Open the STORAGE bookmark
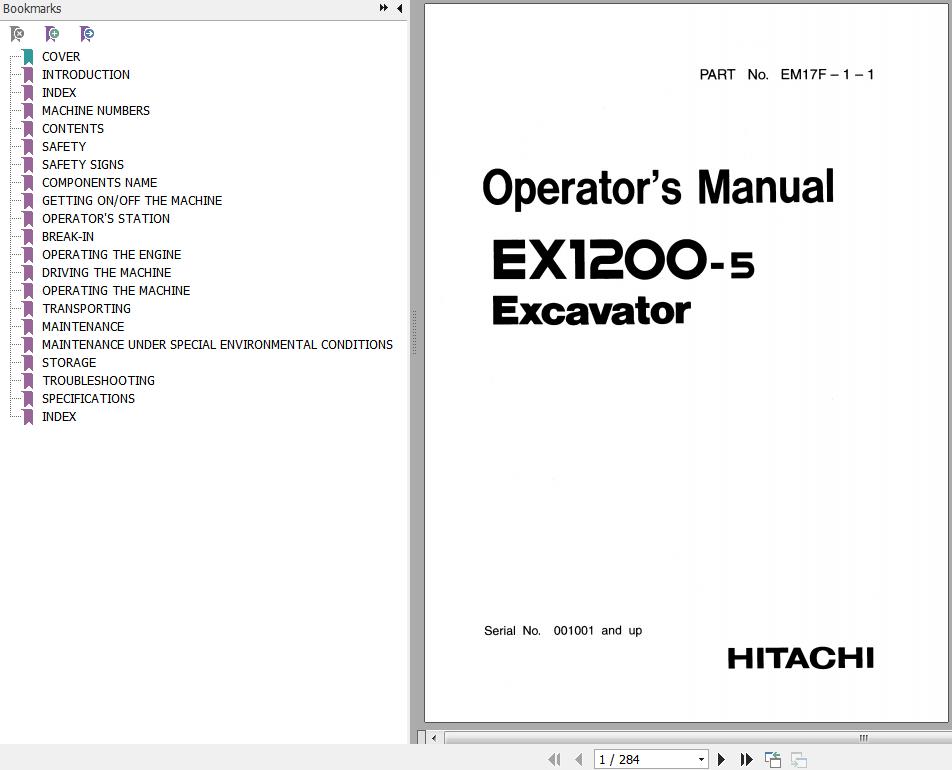This screenshot has height=770, width=952. coord(69,363)
